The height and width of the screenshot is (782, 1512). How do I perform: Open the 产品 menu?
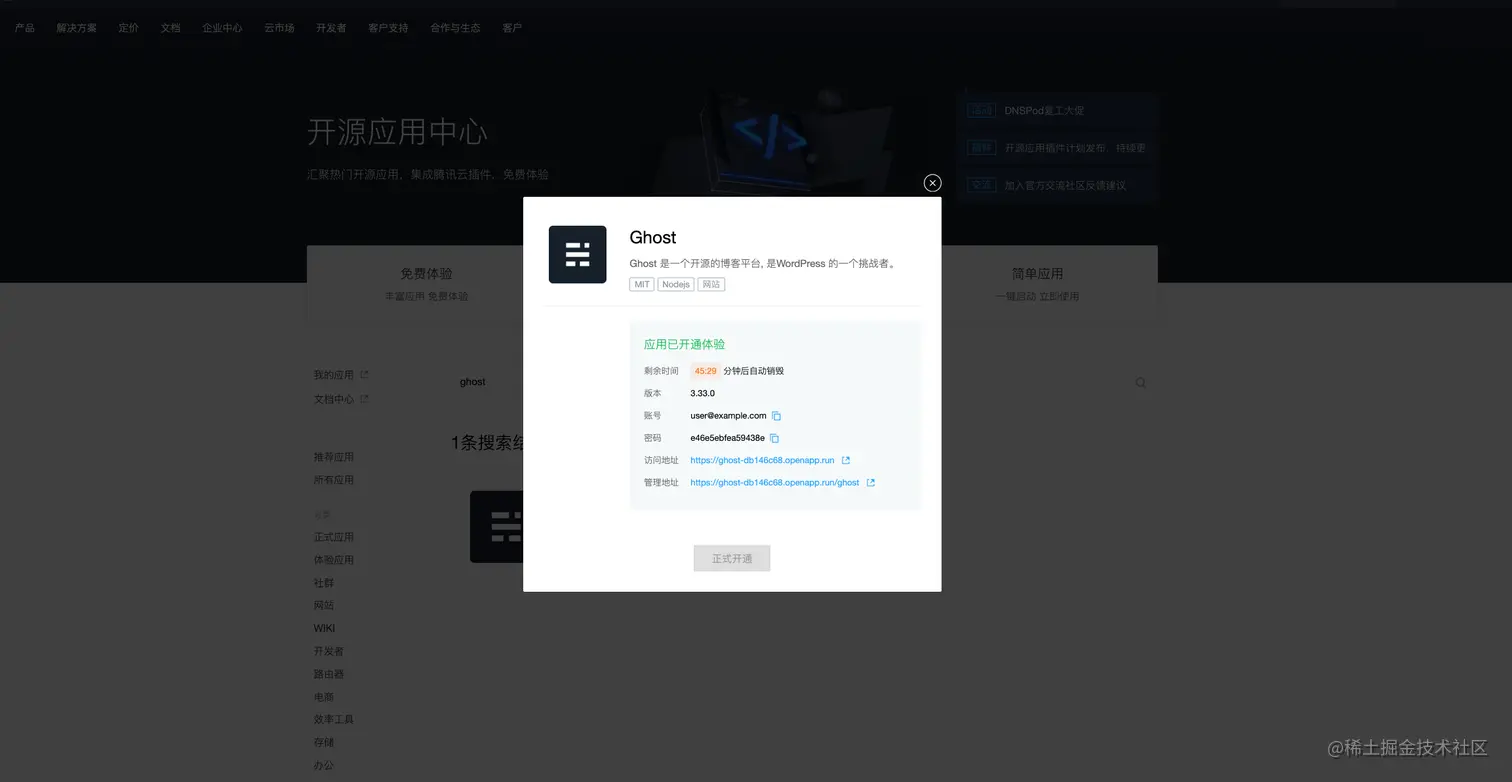[24, 28]
